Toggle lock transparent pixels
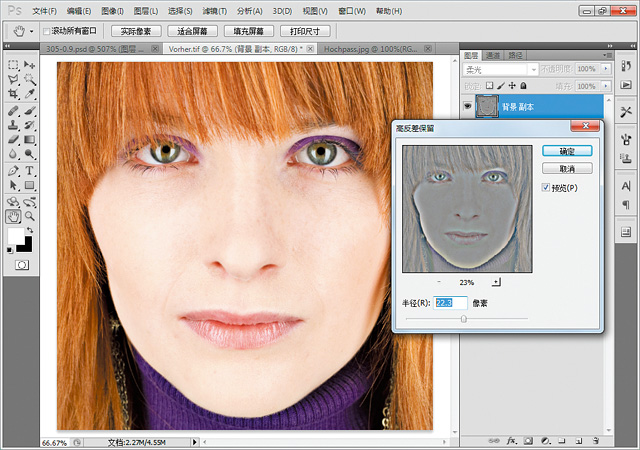 coord(489,86)
